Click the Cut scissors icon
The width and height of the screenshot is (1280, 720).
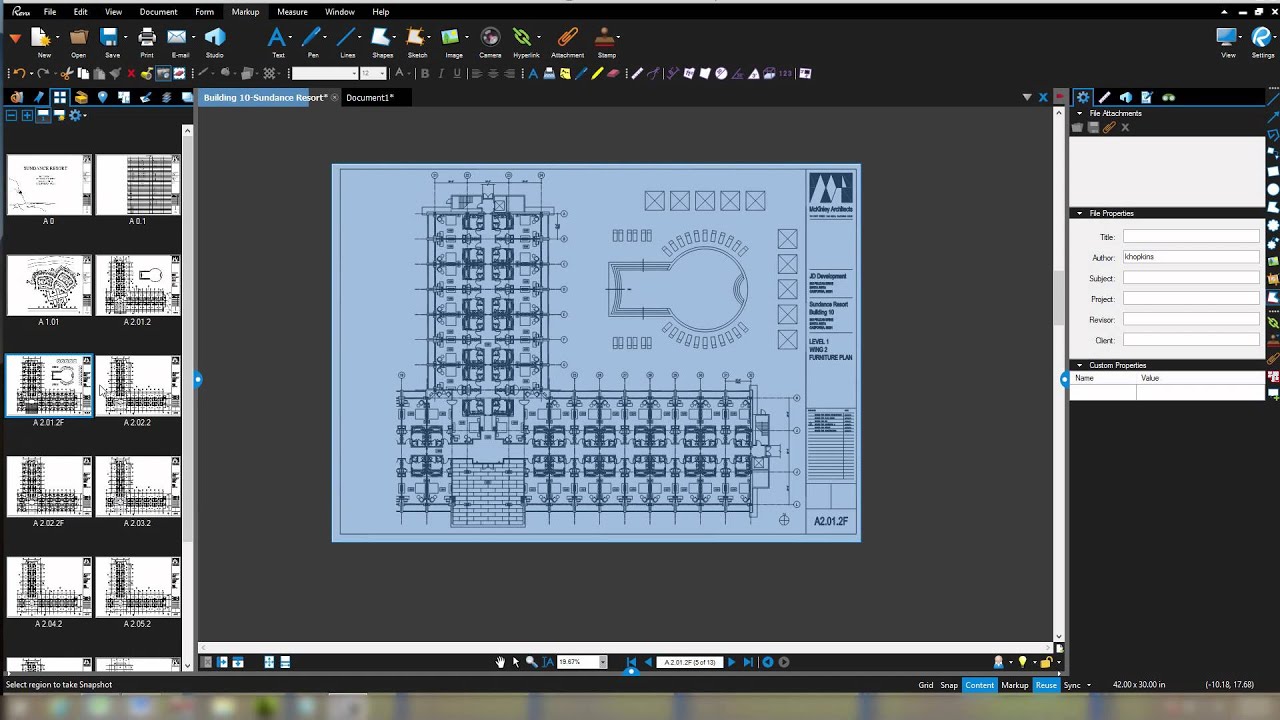[67, 73]
